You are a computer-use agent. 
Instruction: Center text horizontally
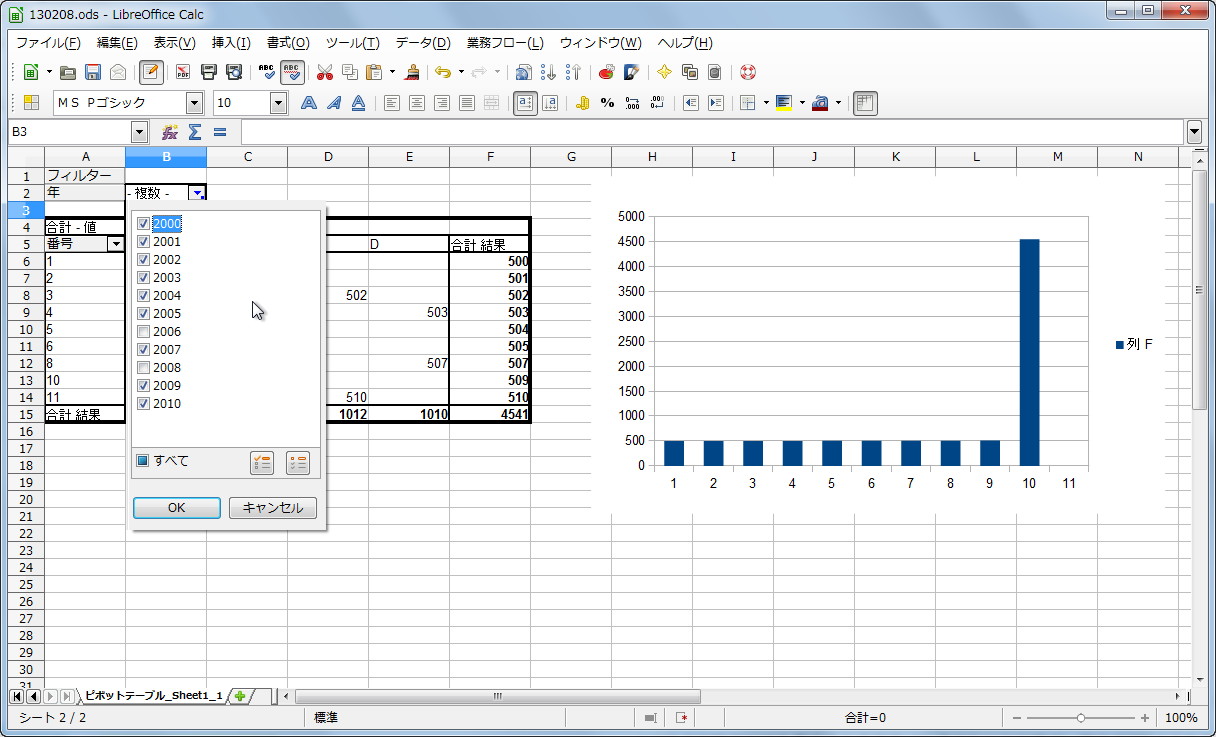(417, 103)
